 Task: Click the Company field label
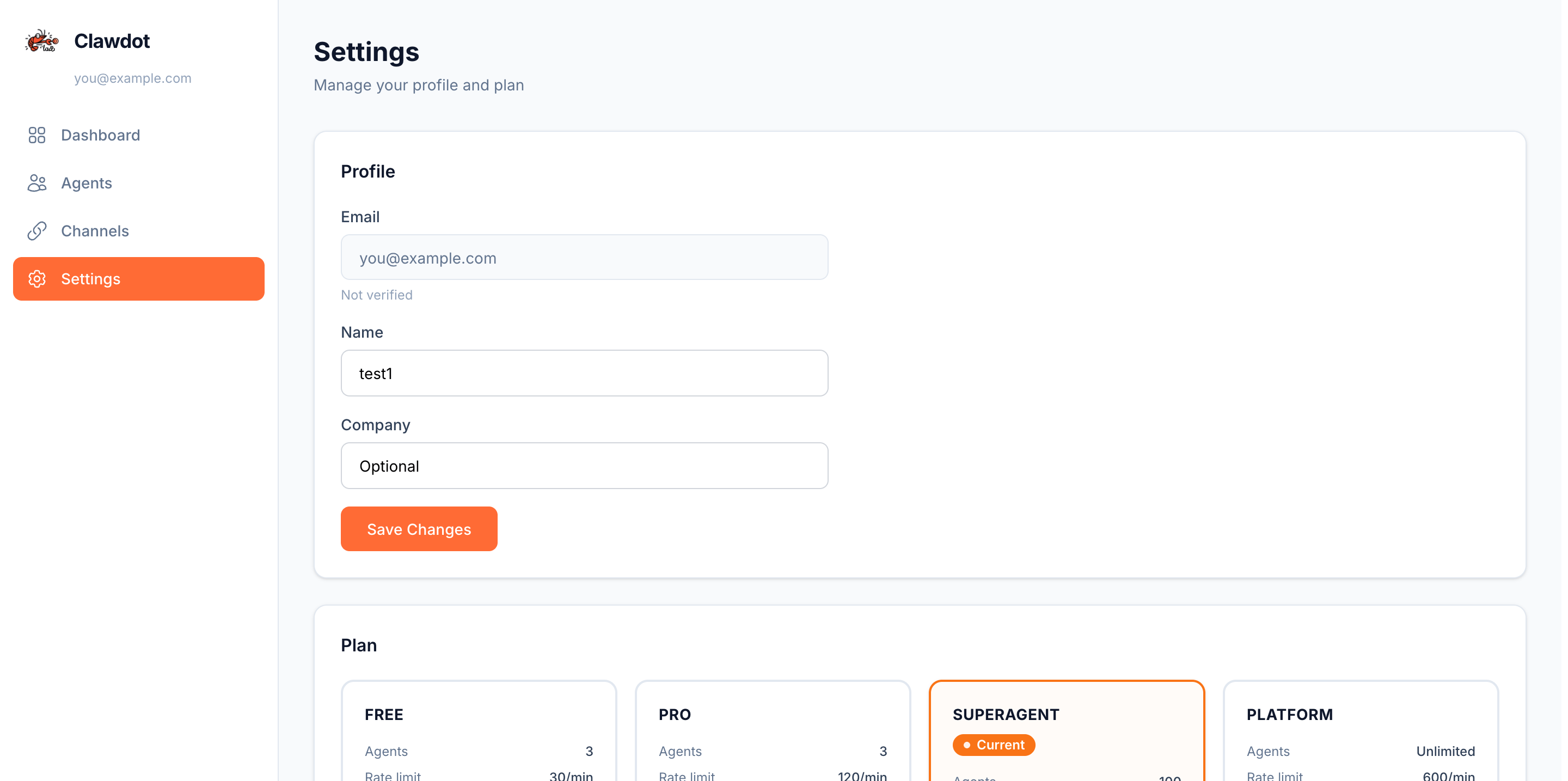tap(376, 425)
